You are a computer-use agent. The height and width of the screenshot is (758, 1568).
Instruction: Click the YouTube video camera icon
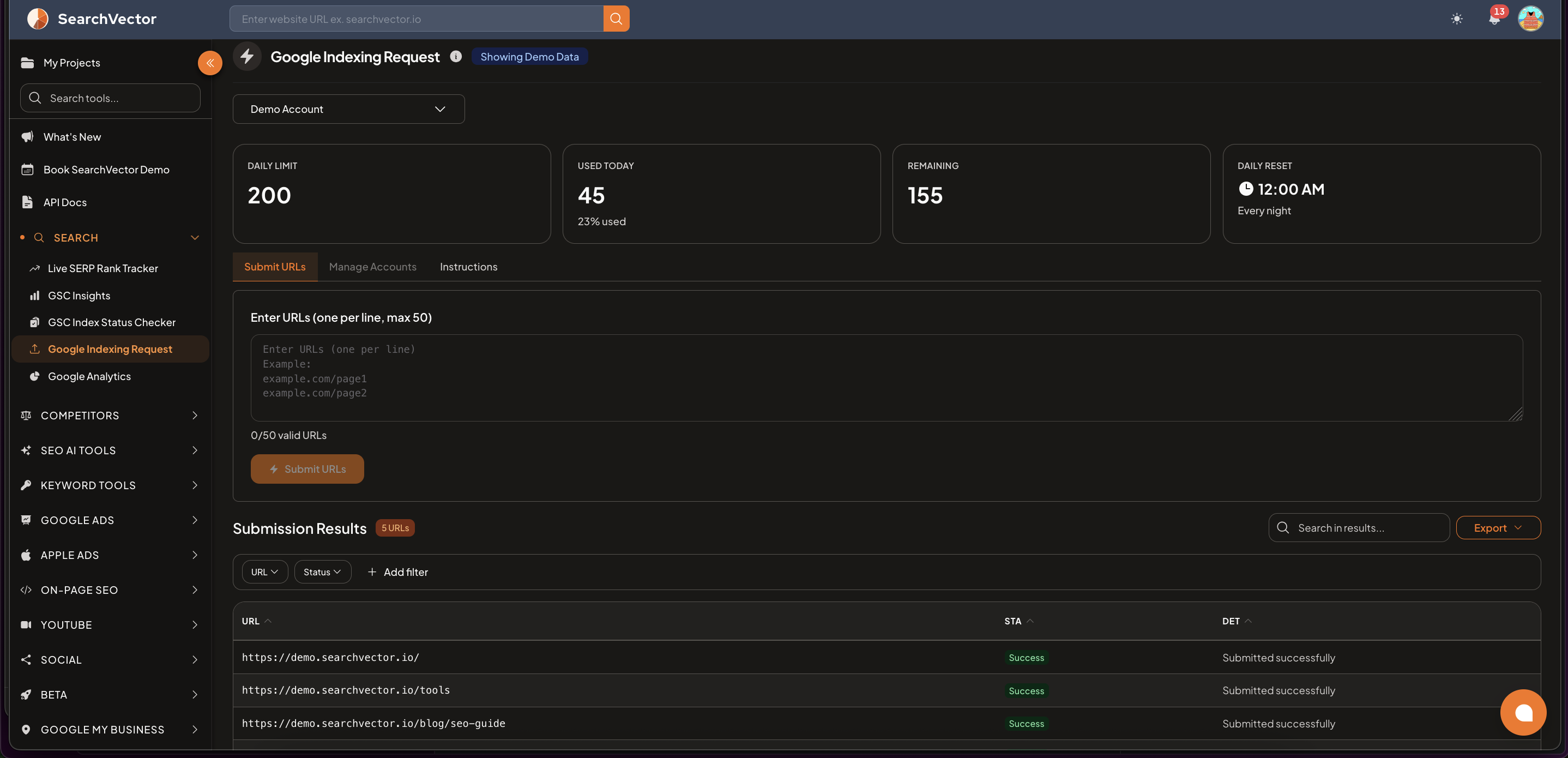(26, 625)
